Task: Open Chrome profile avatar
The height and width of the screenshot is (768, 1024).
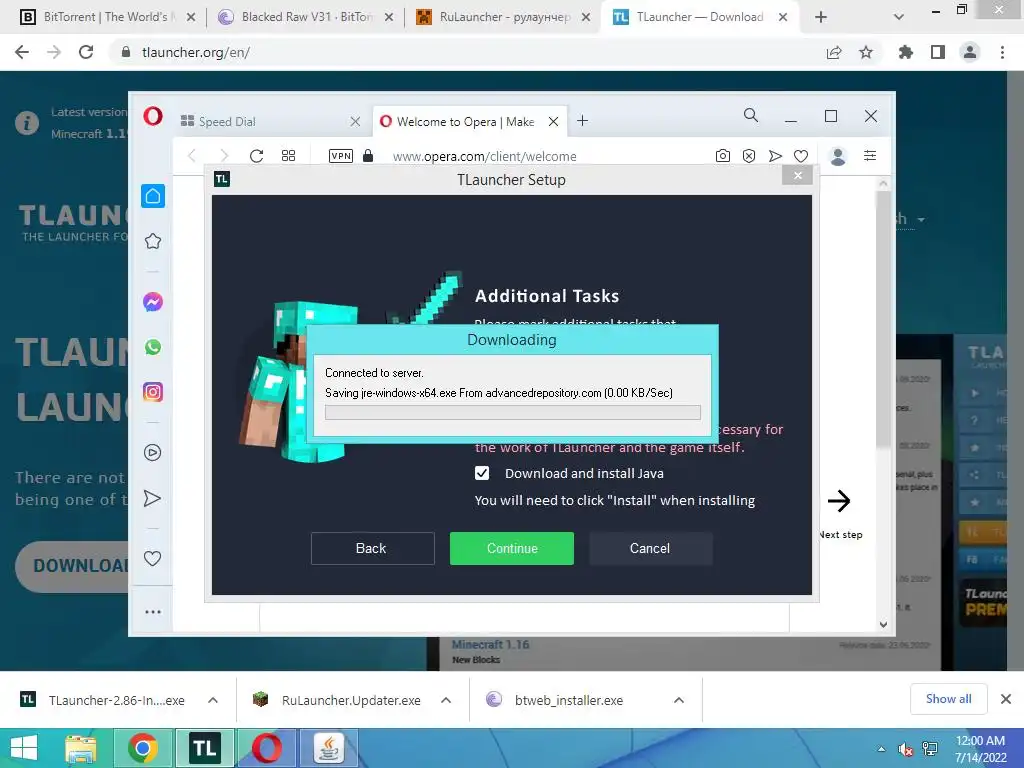Action: click(970, 52)
